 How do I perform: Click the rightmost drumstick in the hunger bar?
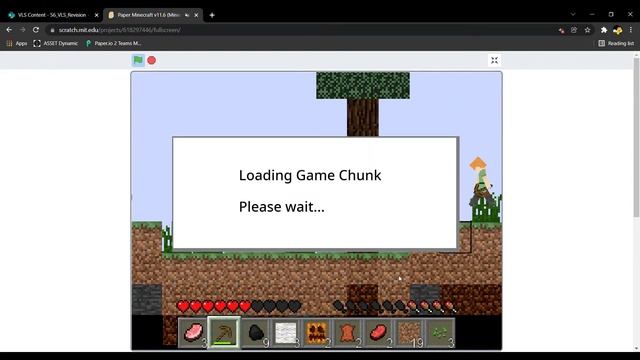tap(450, 306)
